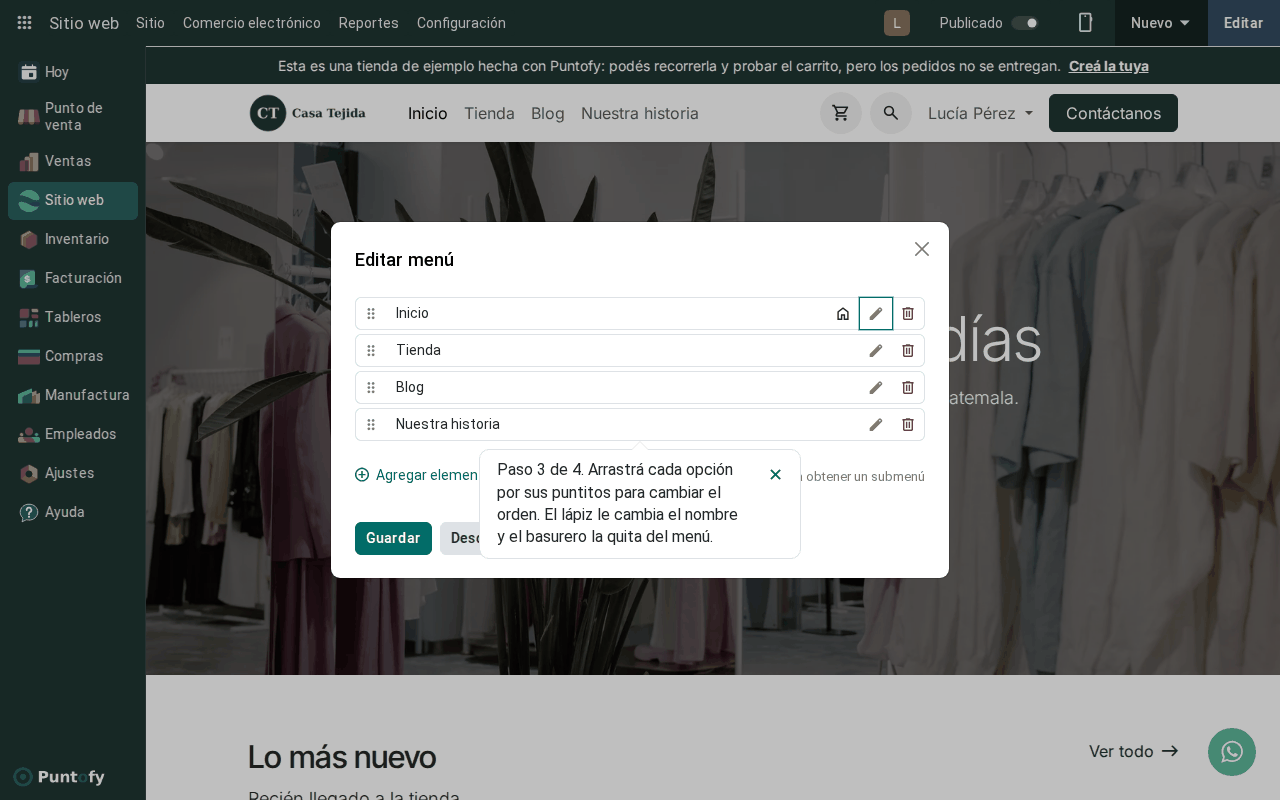Dismiss the Paso 3 de 4 tooltip
This screenshot has width=1280, height=800.
click(775, 474)
